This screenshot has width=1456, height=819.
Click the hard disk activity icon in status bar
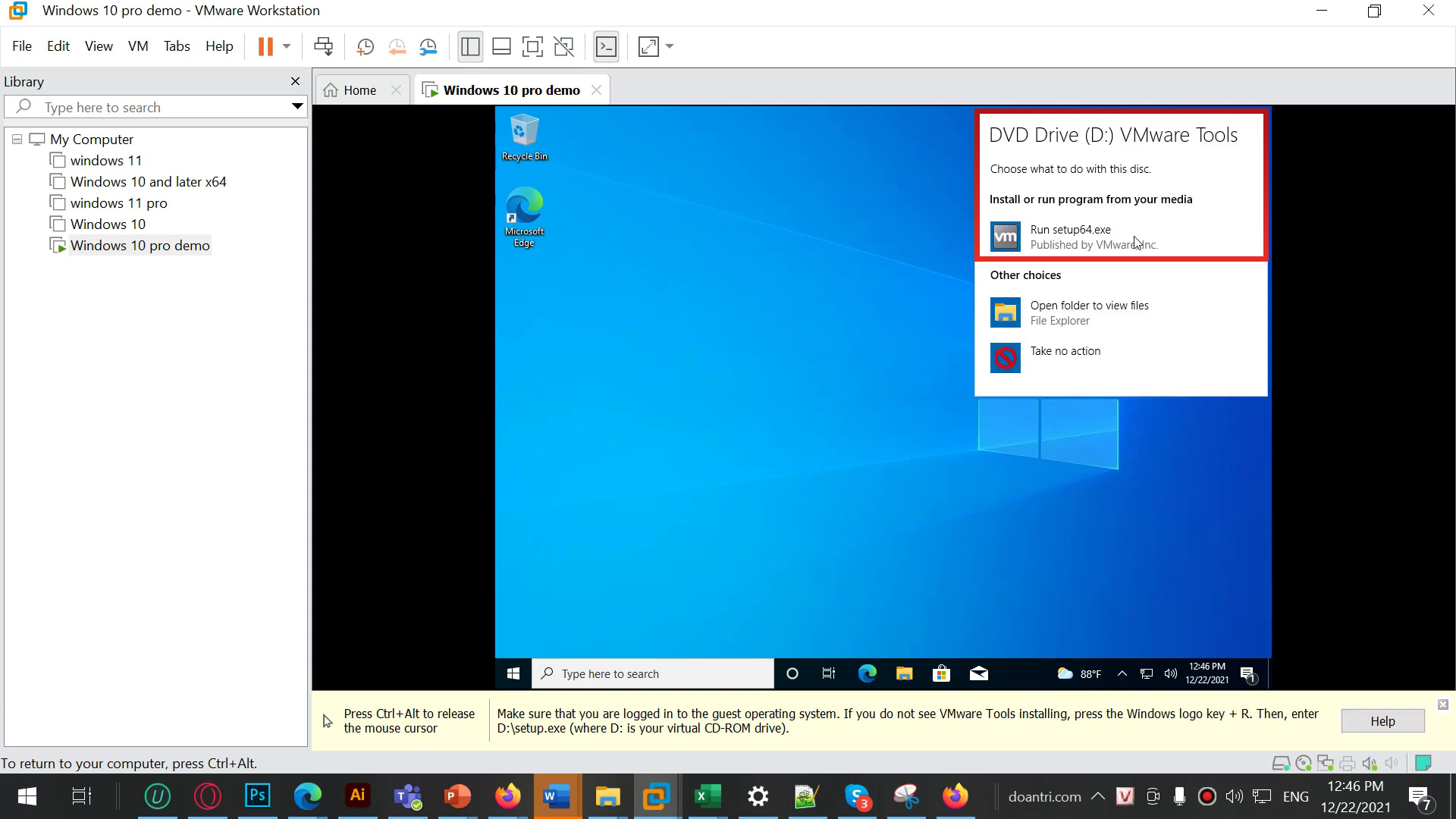point(1282,764)
